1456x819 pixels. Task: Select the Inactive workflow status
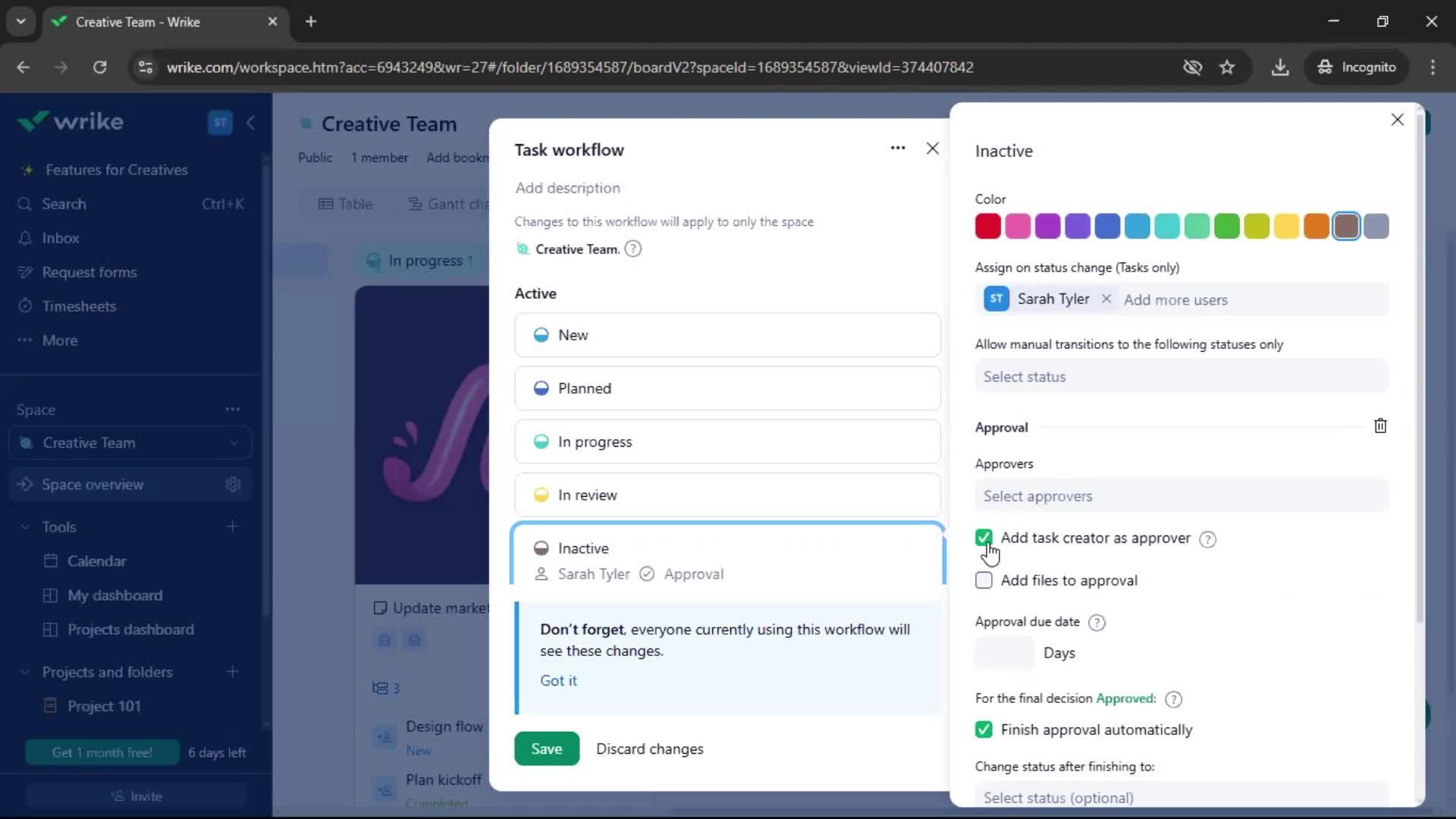[727, 554]
